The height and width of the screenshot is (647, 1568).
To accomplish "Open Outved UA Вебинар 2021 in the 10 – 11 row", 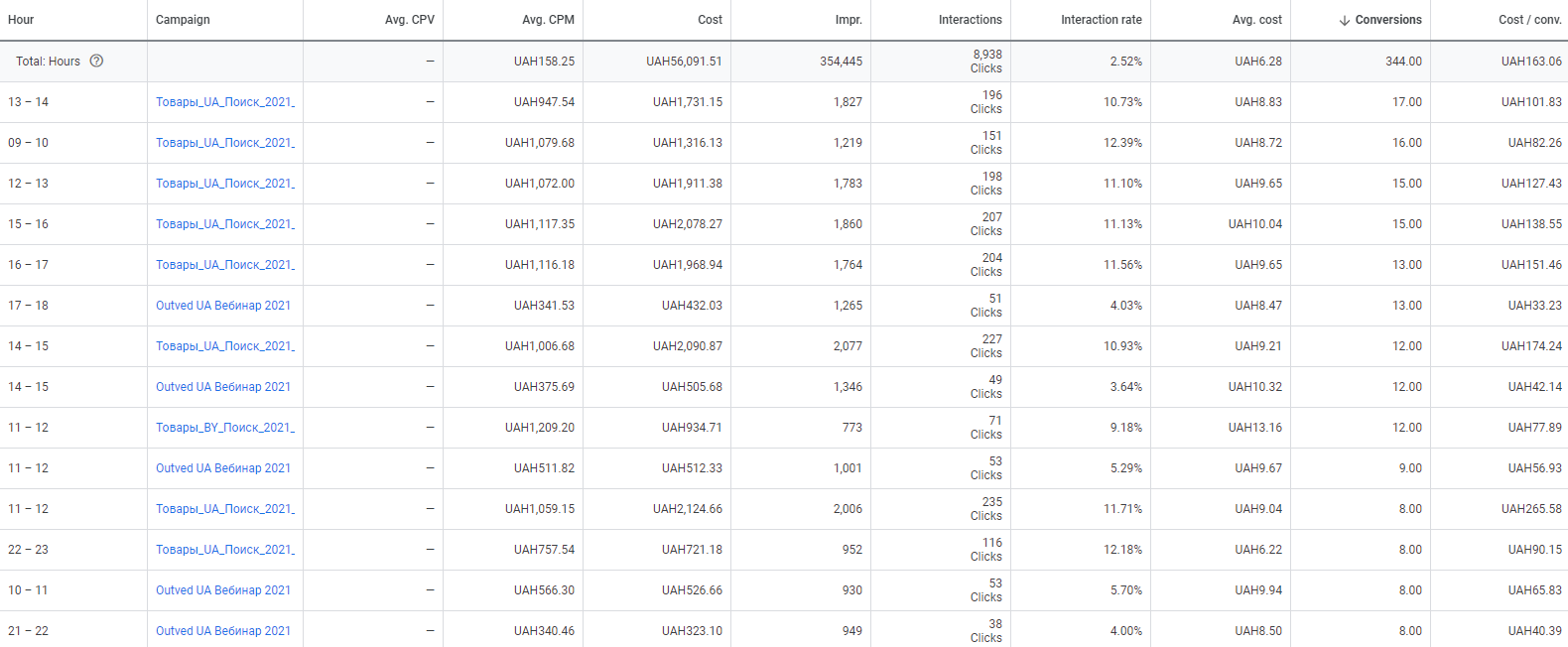I will (x=223, y=590).
